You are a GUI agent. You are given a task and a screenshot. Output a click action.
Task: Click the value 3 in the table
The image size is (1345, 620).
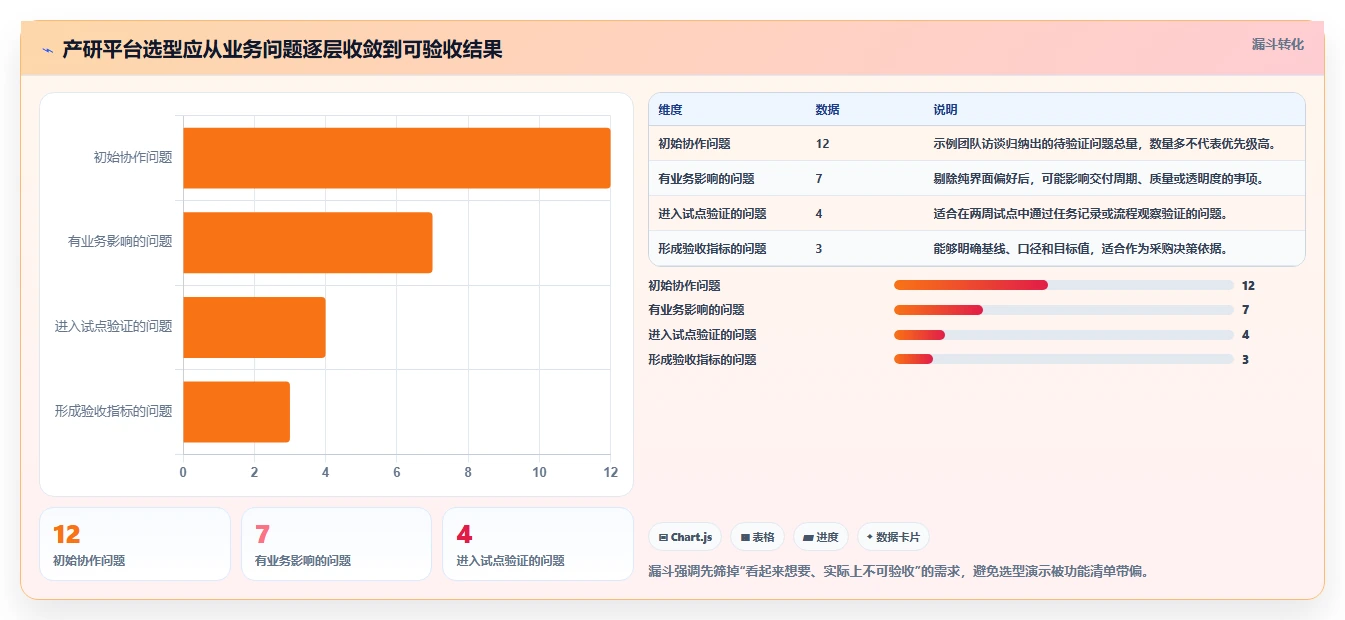click(x=819, y=249)
